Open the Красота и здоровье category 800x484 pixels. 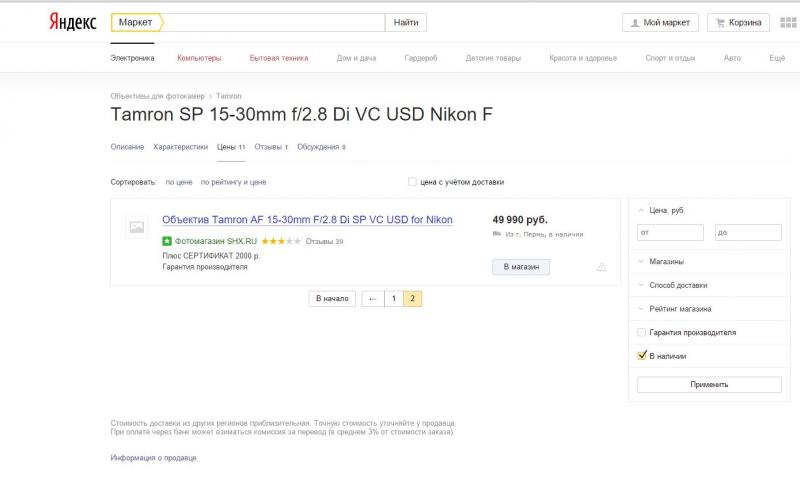[x=583, y=58]
